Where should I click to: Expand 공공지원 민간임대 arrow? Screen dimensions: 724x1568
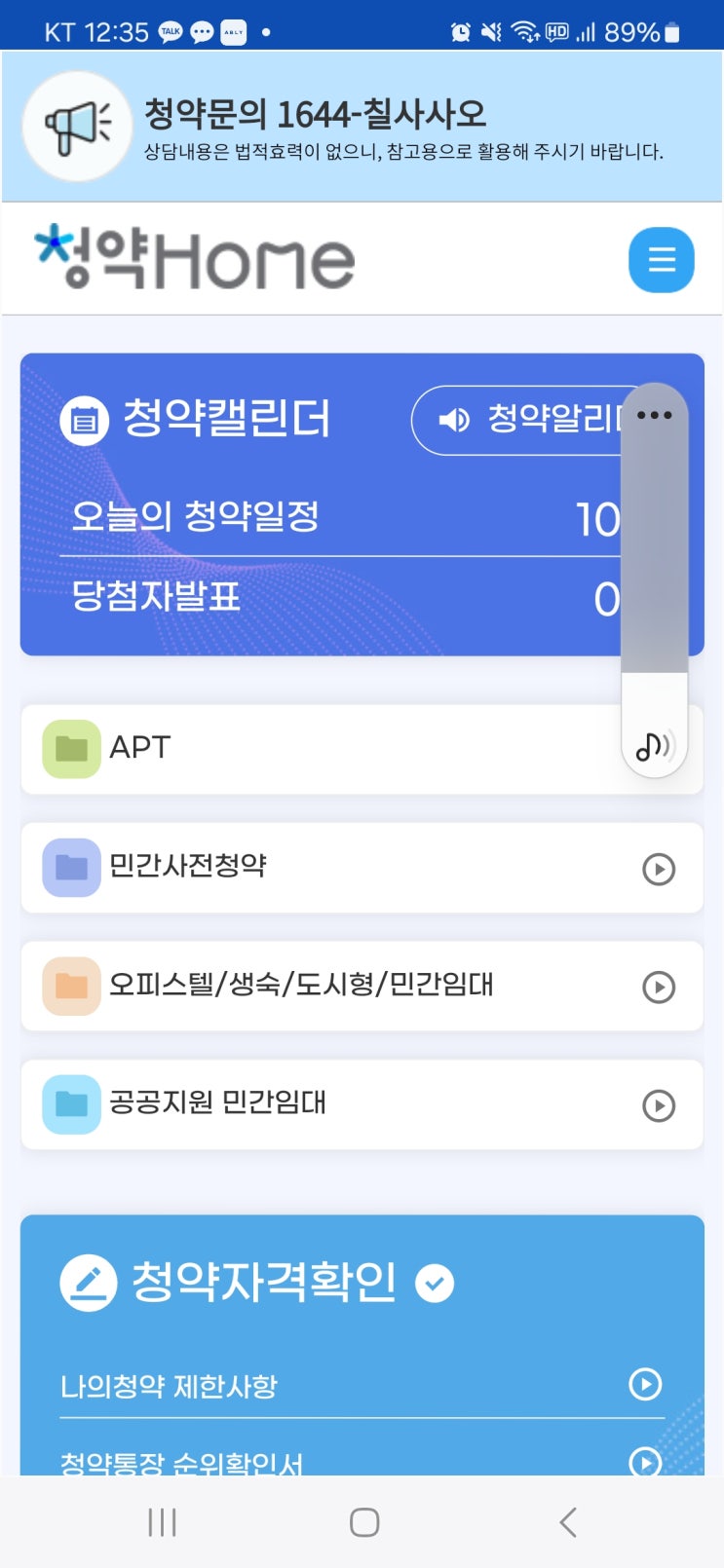(x=659, y=1106)
